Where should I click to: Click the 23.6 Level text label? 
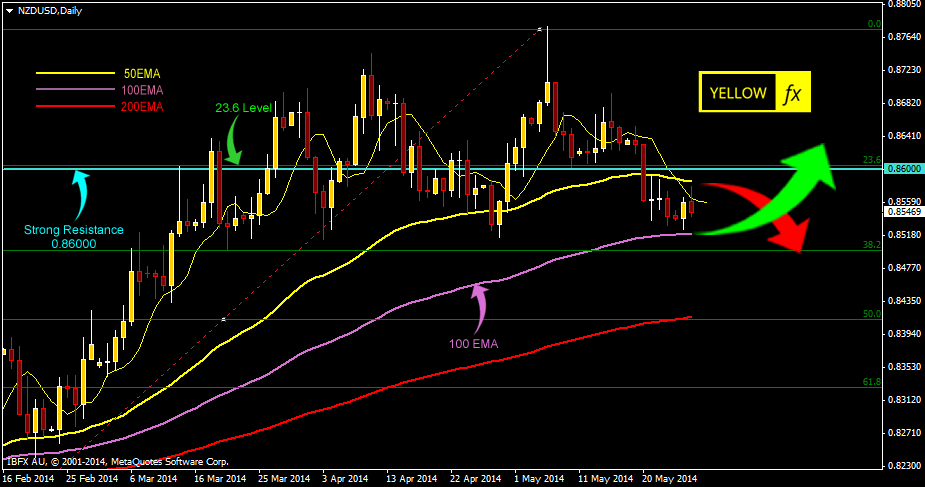[244, 106]
